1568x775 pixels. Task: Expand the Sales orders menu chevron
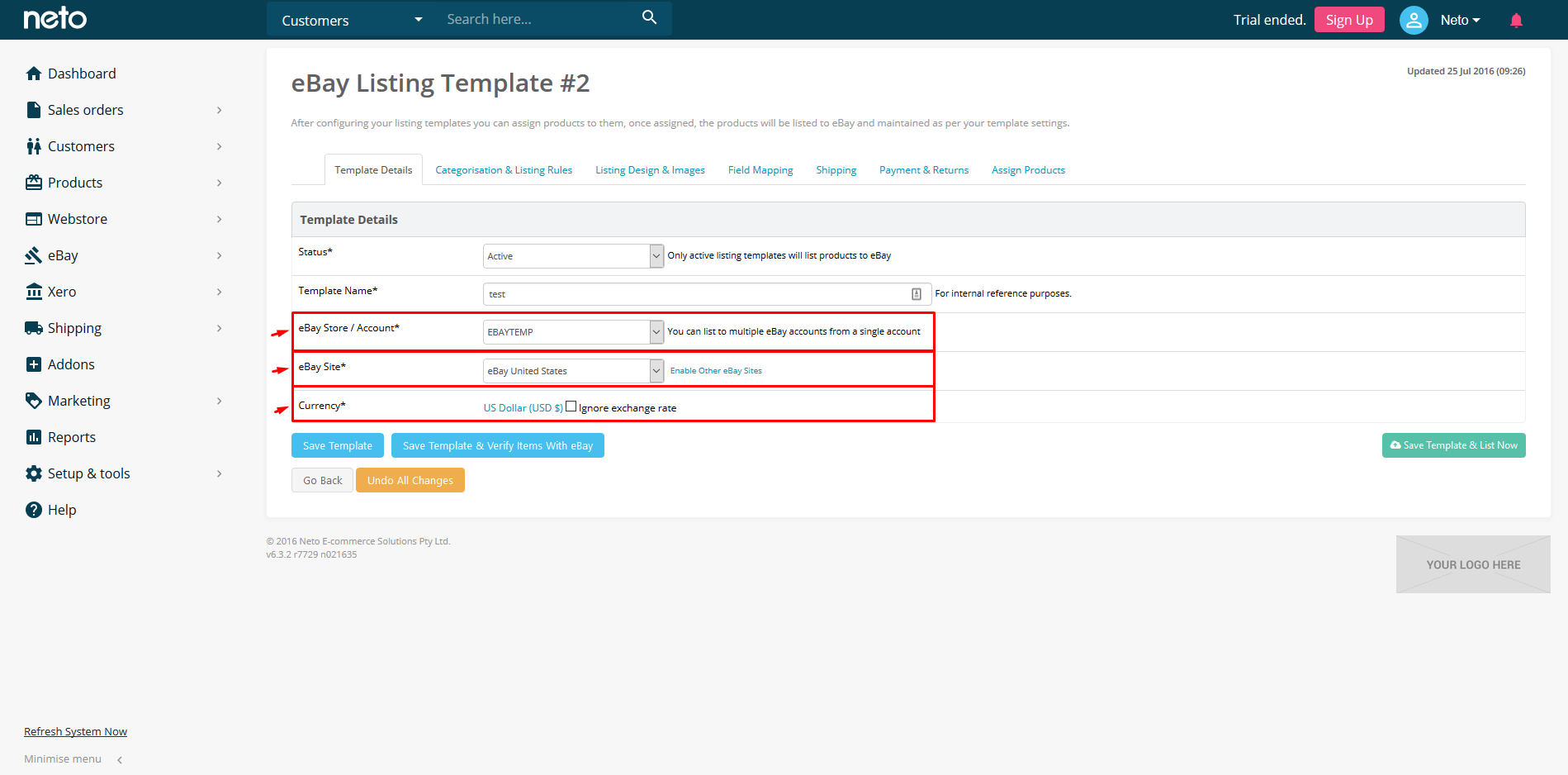click(x=219, y=110)
